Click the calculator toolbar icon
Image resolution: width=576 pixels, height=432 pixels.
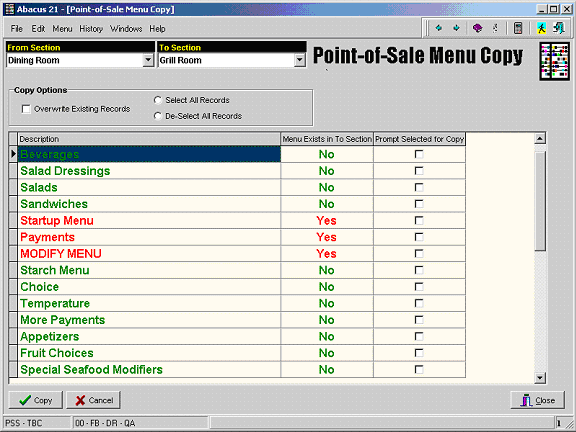518,28
